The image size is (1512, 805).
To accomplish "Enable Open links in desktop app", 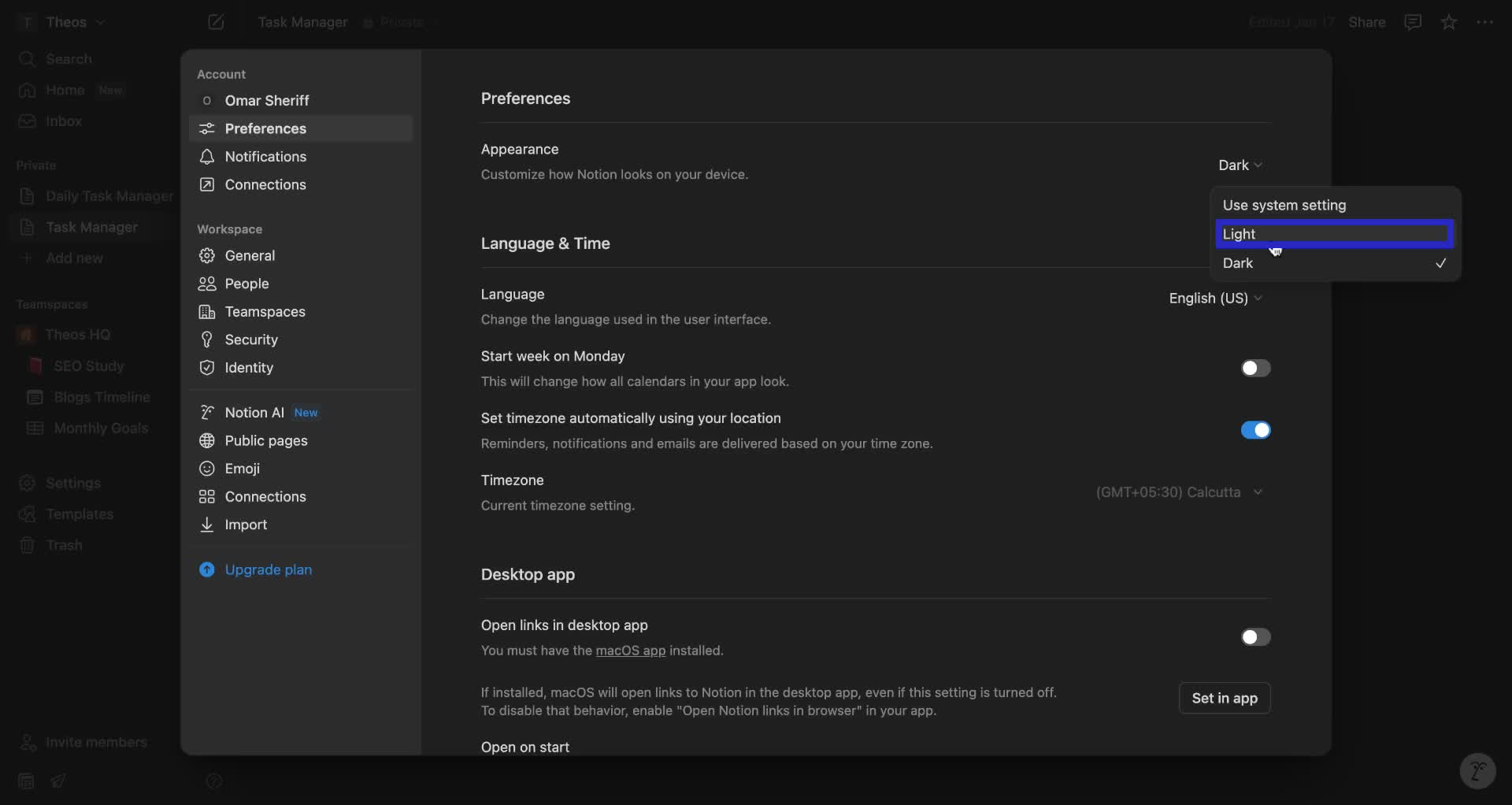I will [x=1255, y=637].
